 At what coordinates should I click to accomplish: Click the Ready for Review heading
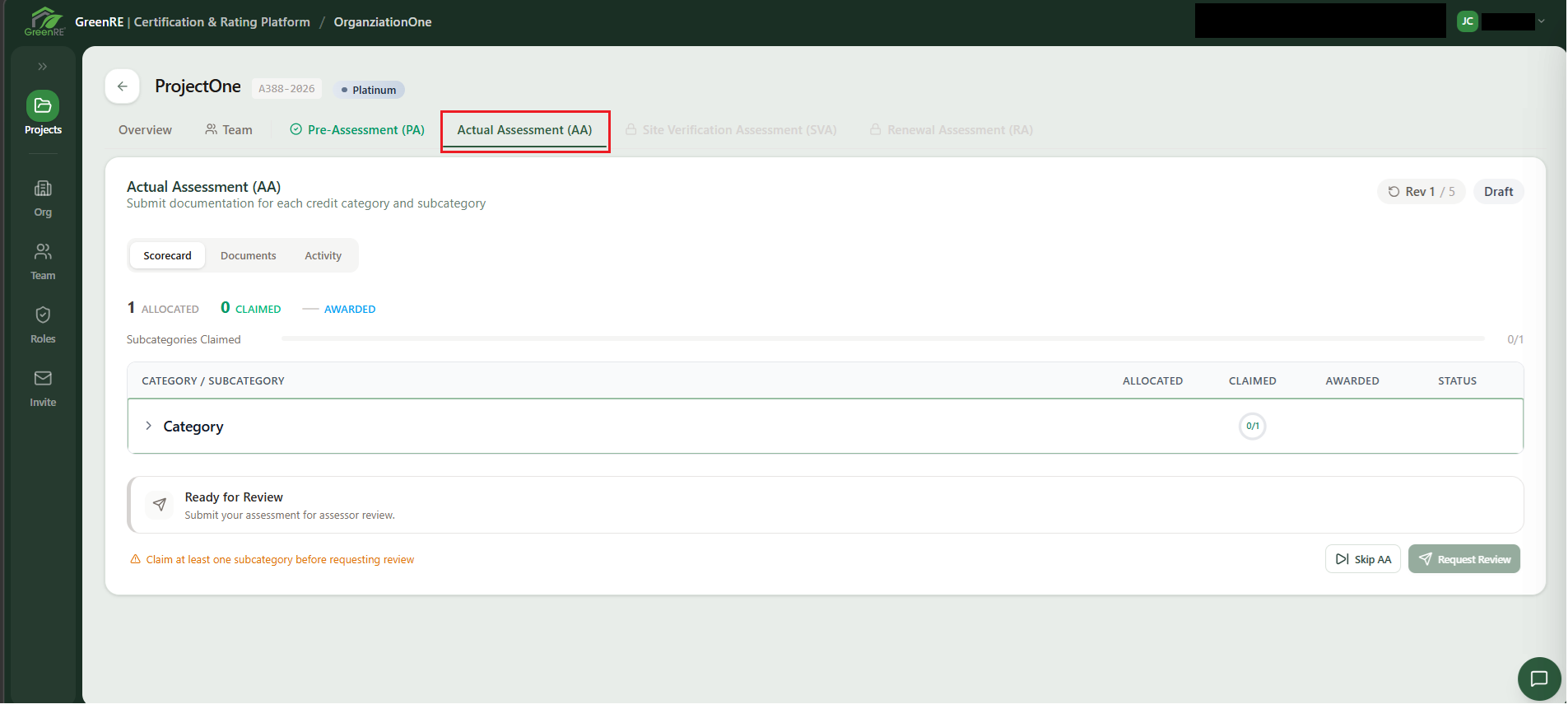[x=234, y=497]
